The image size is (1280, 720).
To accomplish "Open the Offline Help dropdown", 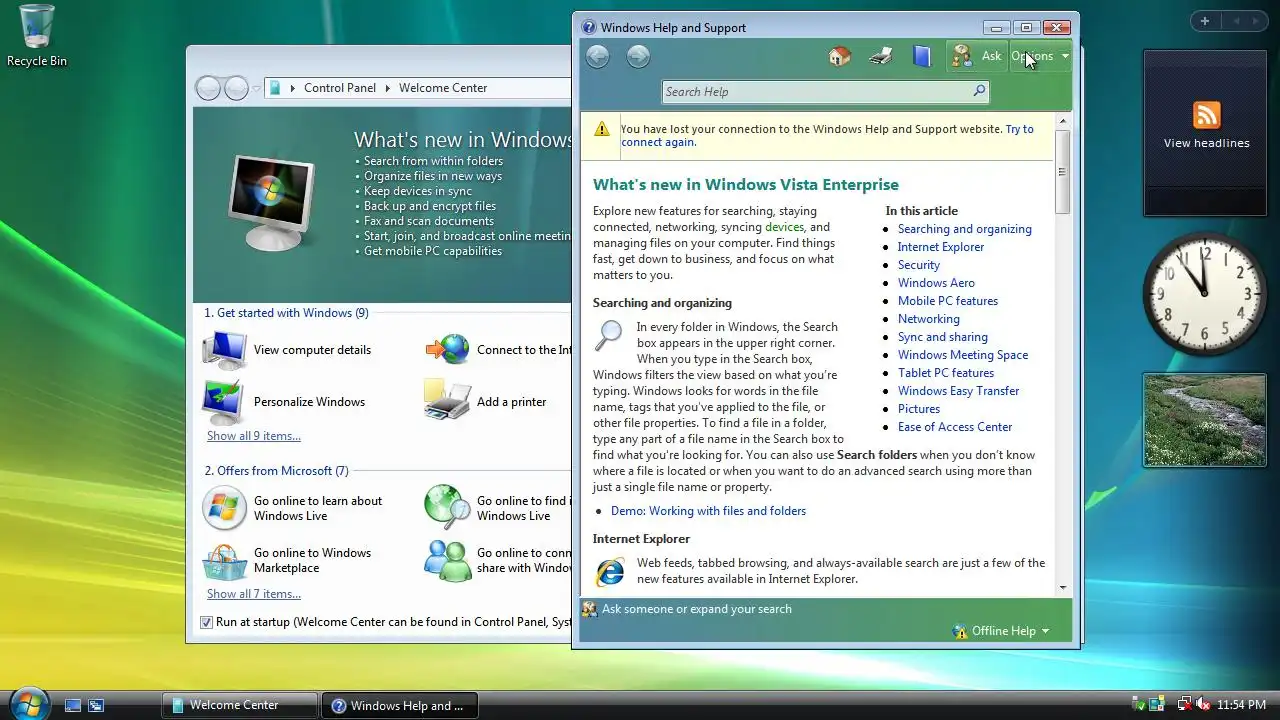I will [x=1002, y=631].
